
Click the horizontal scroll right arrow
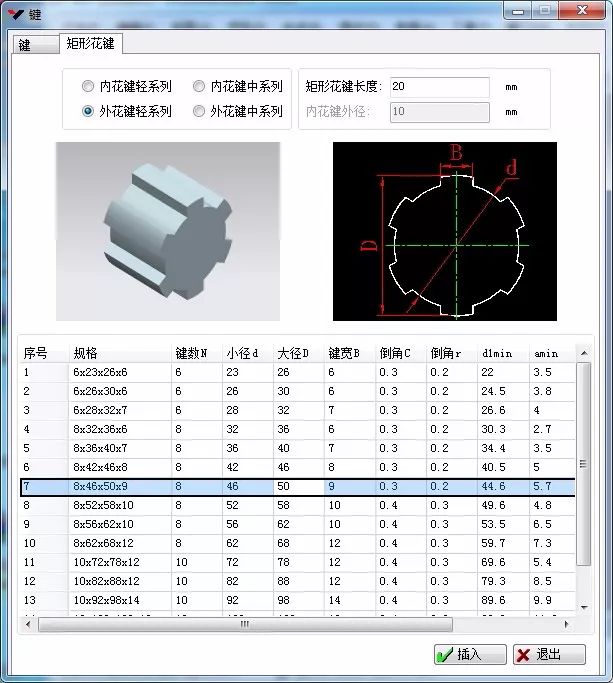click(x=566, y=624)
